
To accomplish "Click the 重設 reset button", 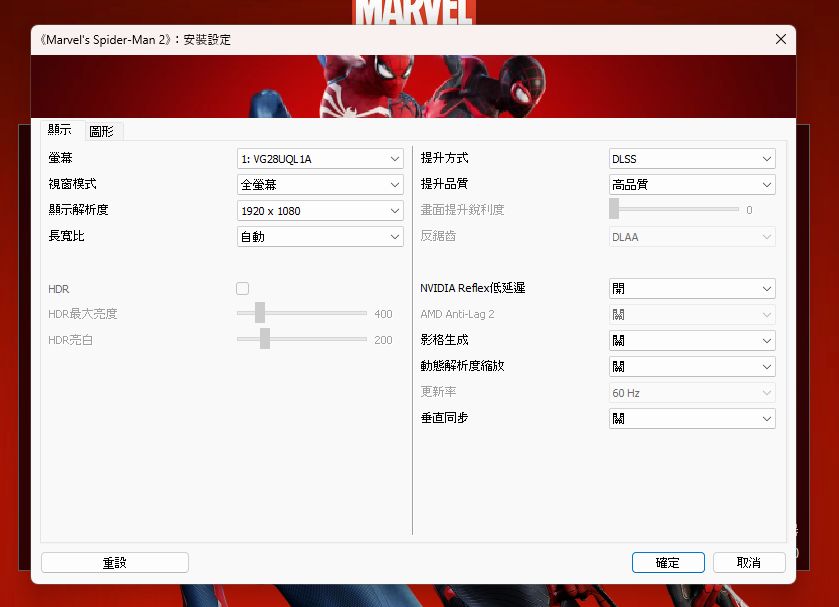I will [115, 563].
